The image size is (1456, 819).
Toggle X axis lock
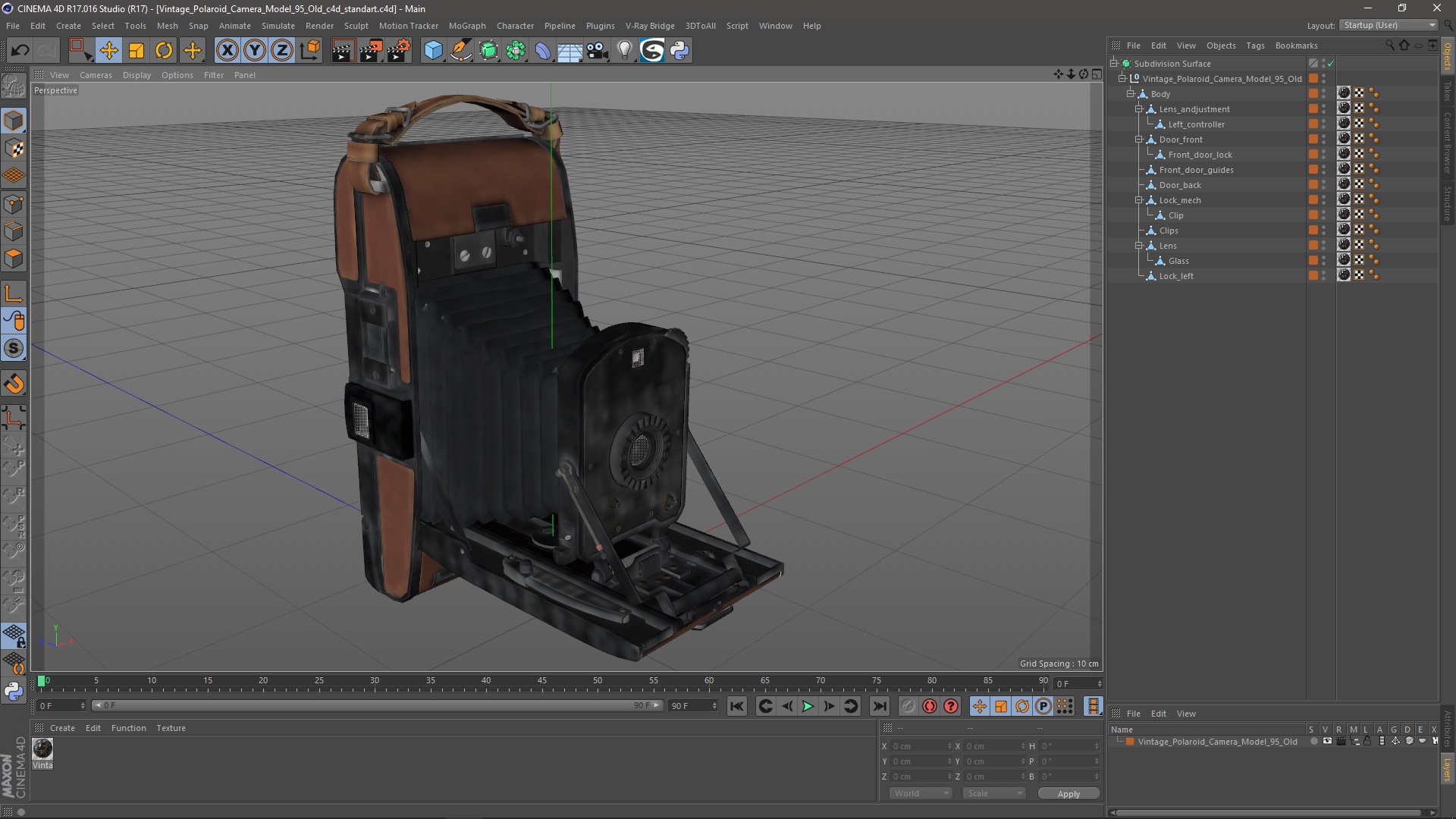tap(227, 51)
